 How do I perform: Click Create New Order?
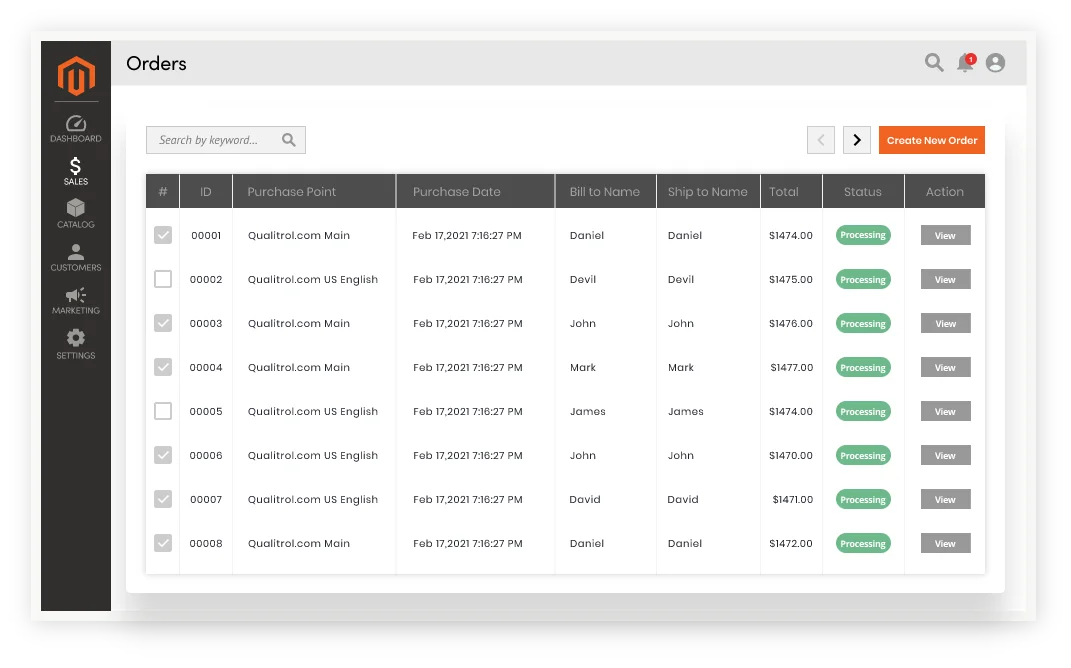click(932, 140)
